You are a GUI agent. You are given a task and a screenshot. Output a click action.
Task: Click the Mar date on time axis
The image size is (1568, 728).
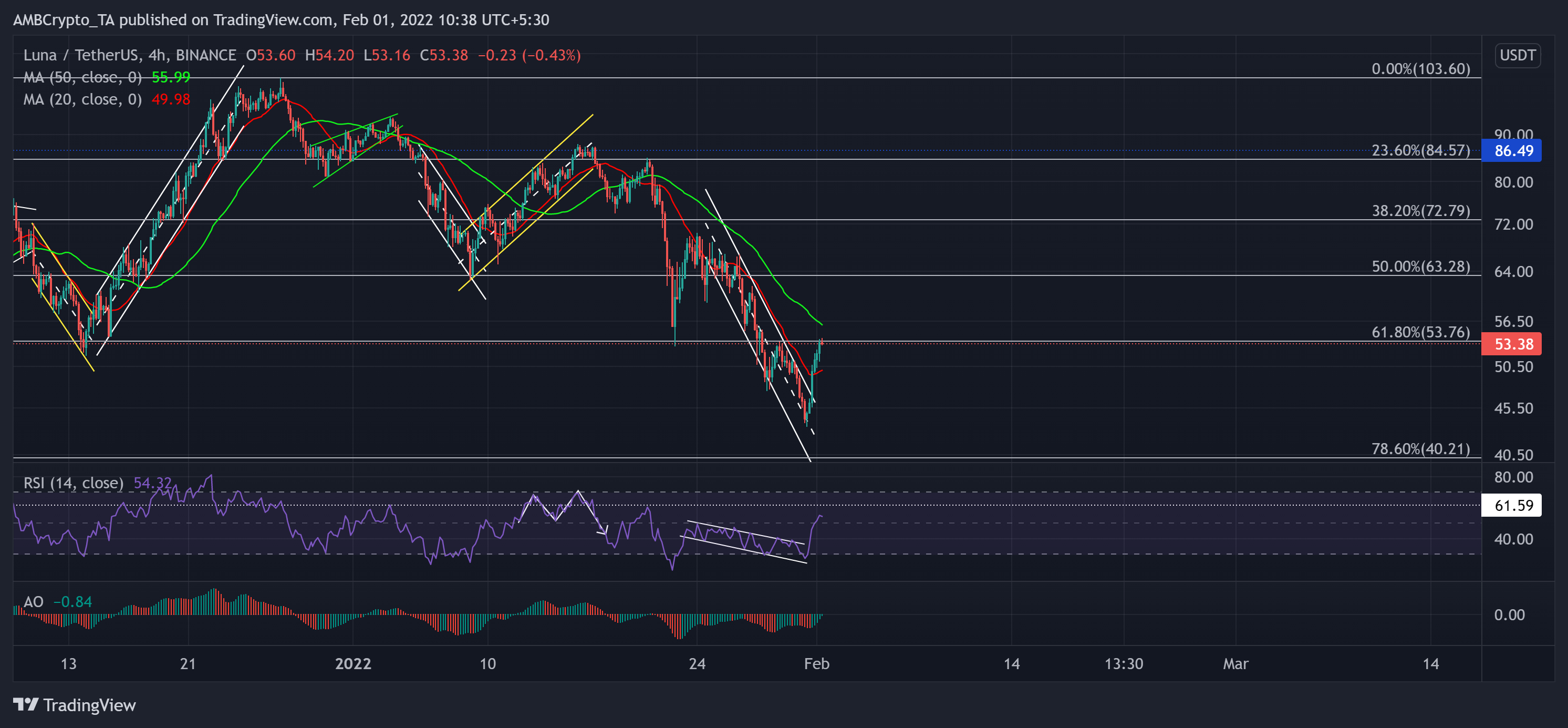click(x=1235, y=663)
